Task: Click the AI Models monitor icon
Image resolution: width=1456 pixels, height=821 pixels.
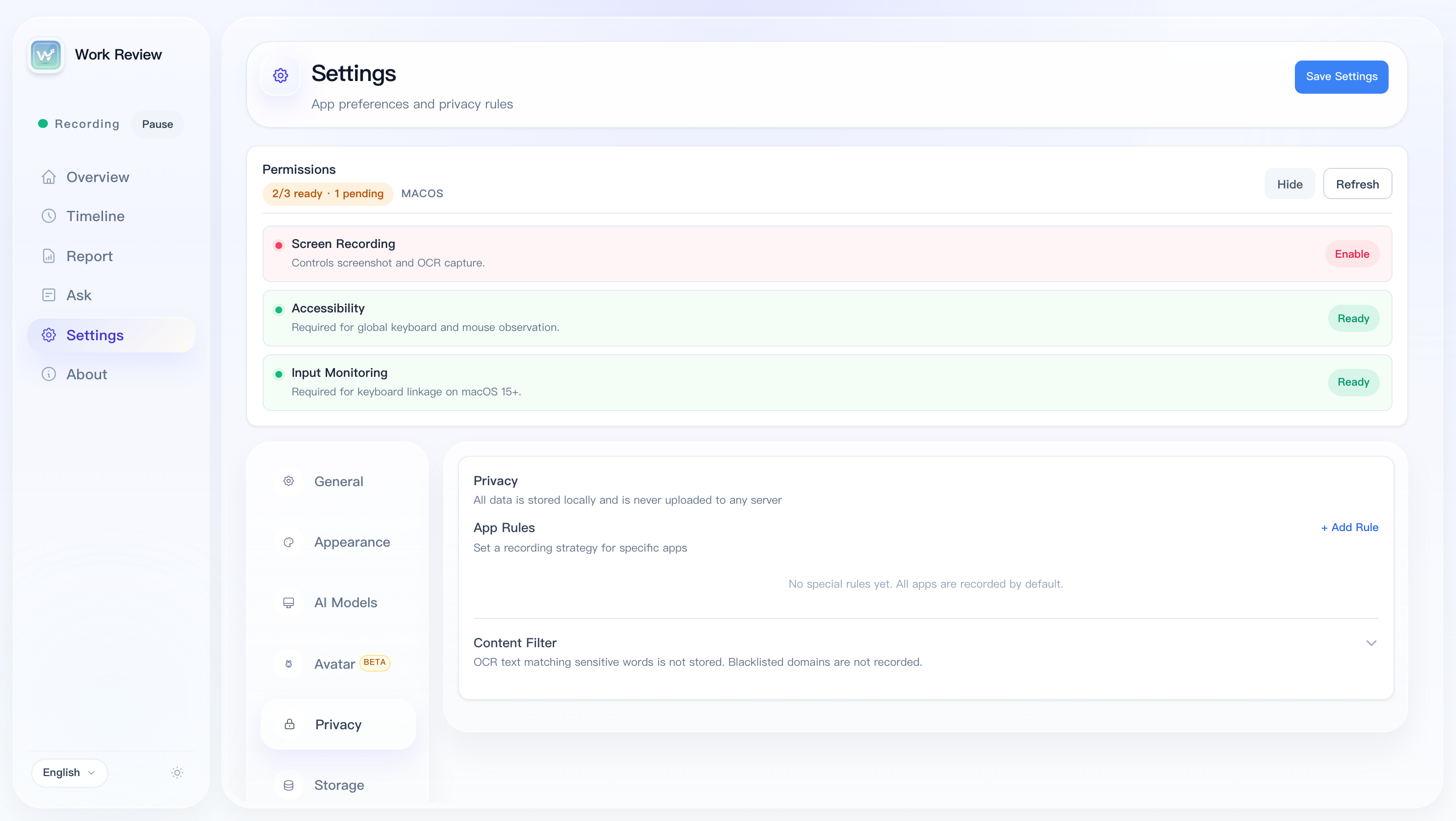Action: click(288, 602)
